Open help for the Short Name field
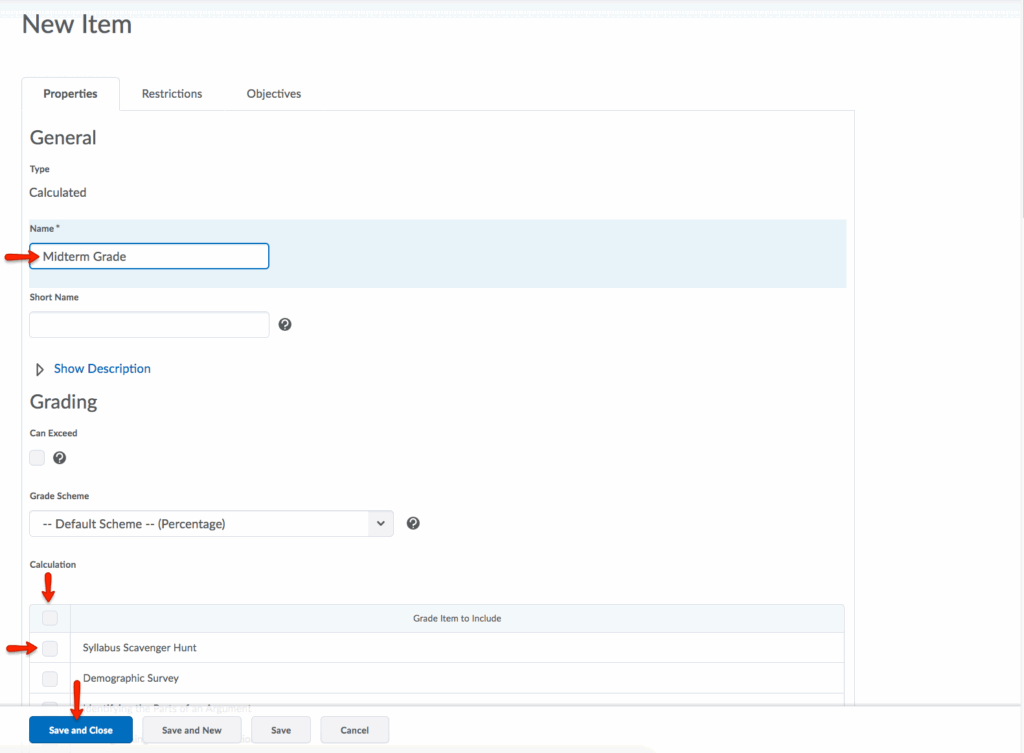Viewport: 1024px width, 753px height. click(x=285, y=325)
